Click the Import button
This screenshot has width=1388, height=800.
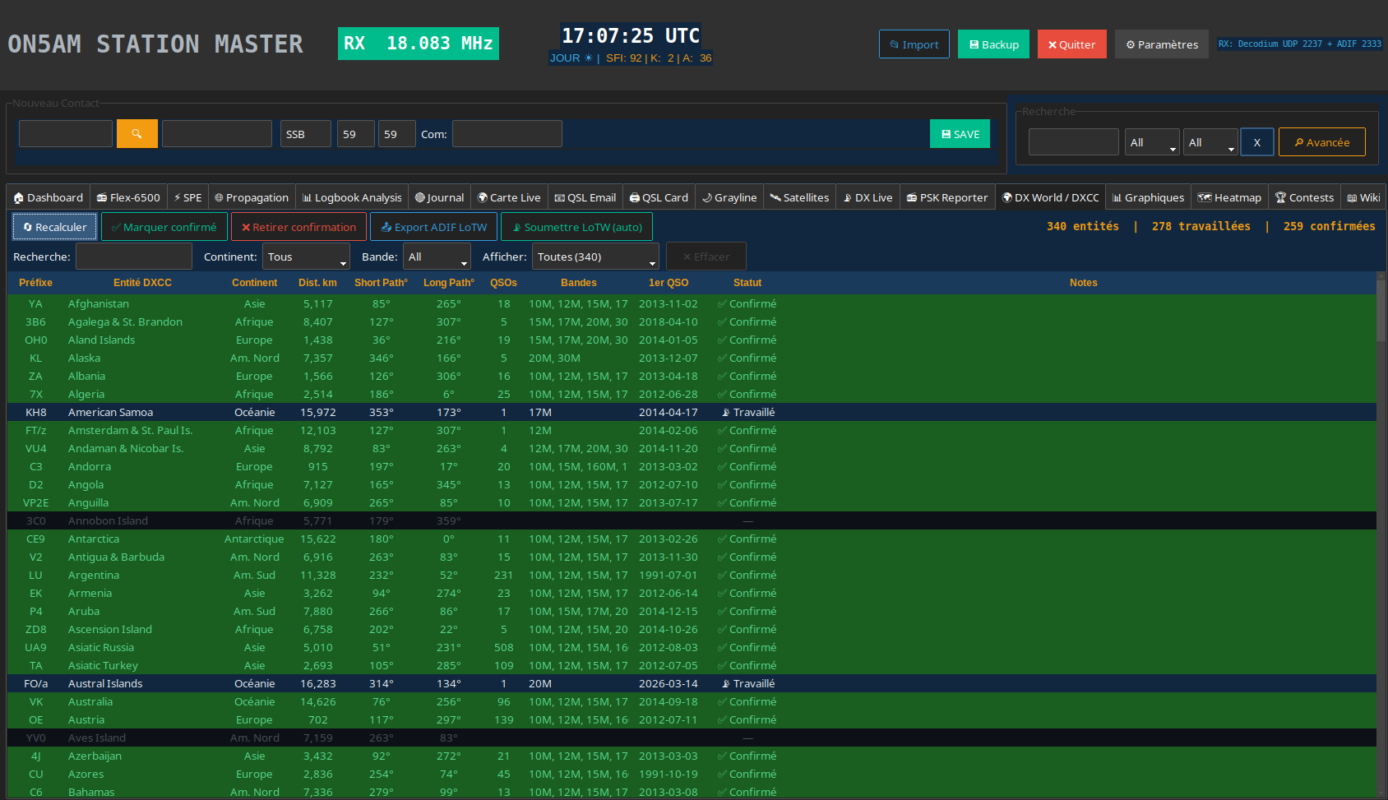point(914,44)
